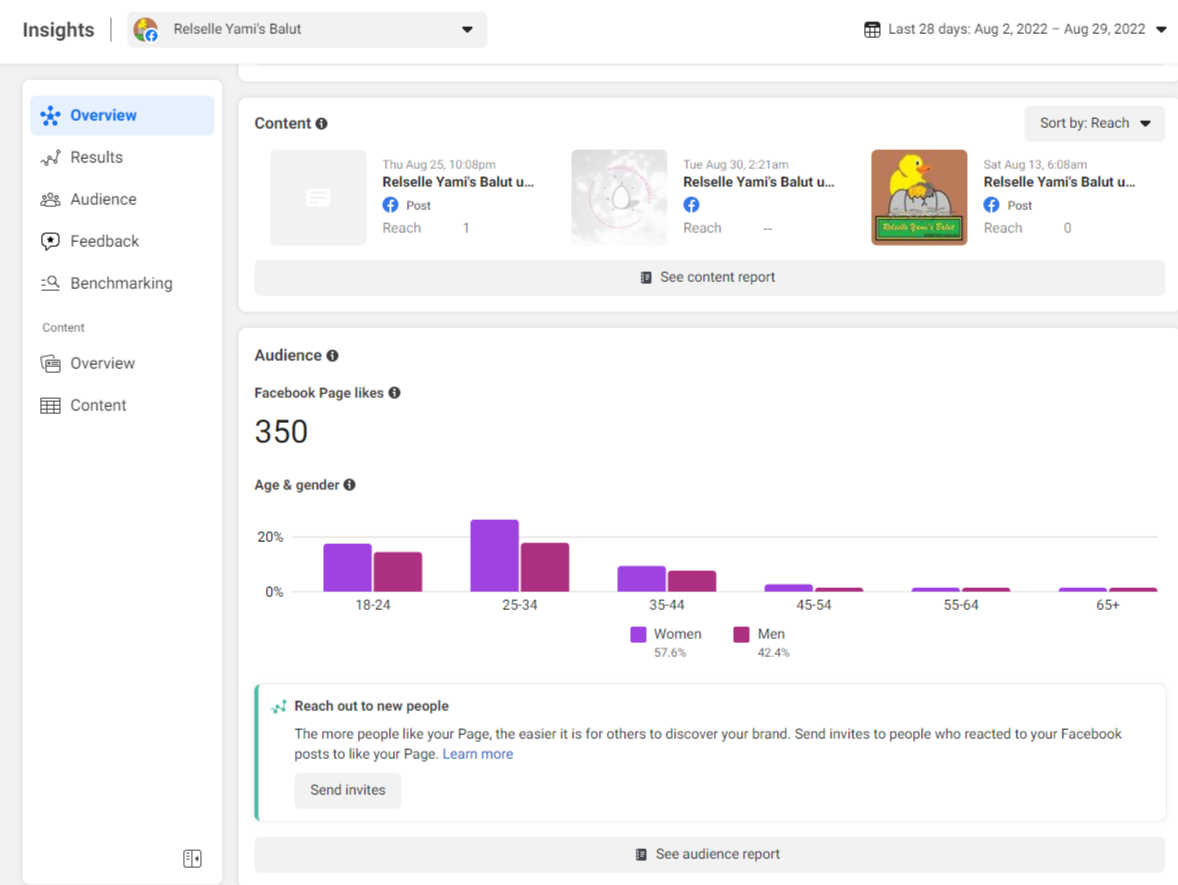Open the Benchmarking section in the sidebar
1178x885 pixels.
(x=121, y=283)
